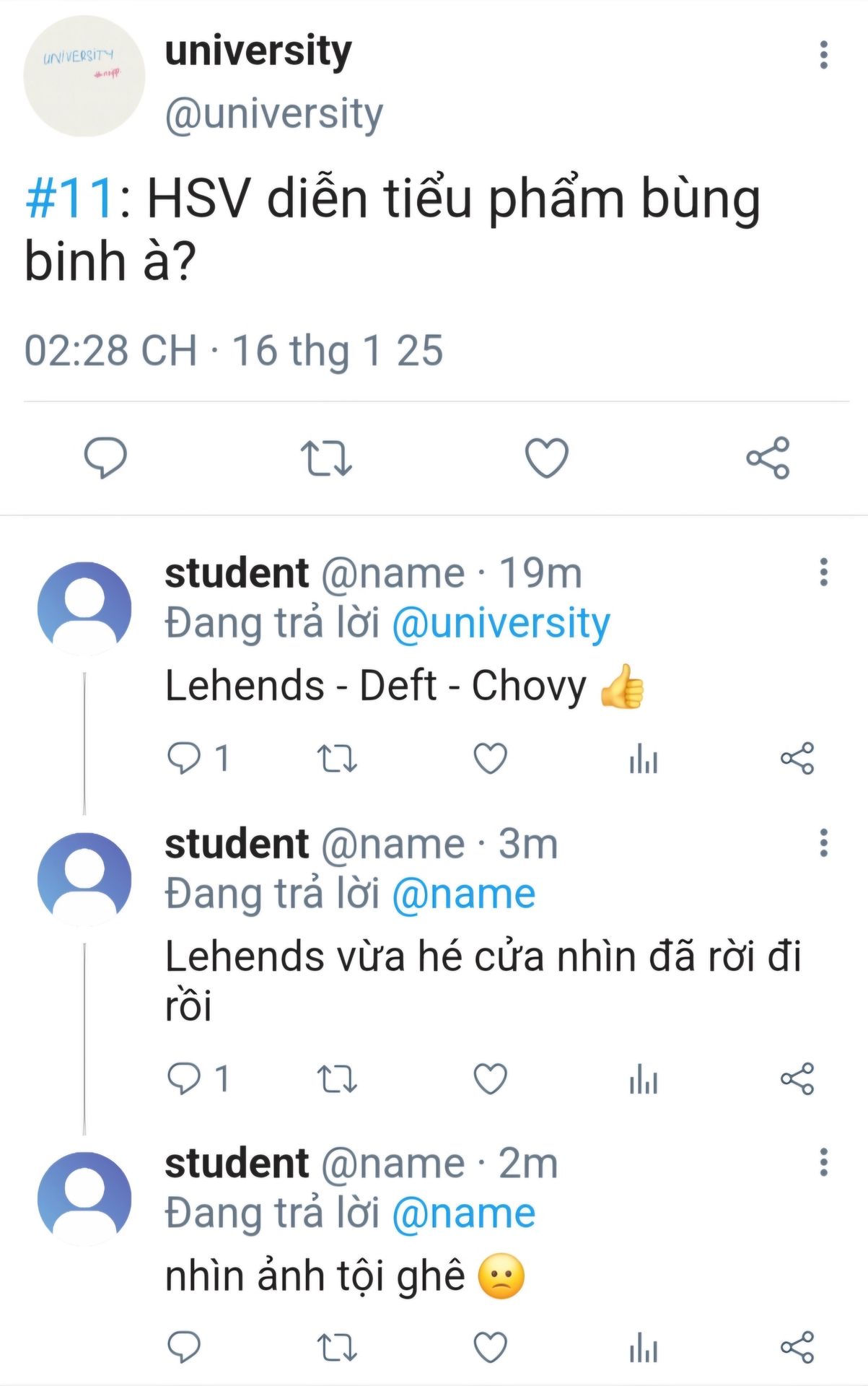View analytics of the 19m reply
Image resolution: width=868 pixels, height=1386 pixels.
(x=644, y=759)
